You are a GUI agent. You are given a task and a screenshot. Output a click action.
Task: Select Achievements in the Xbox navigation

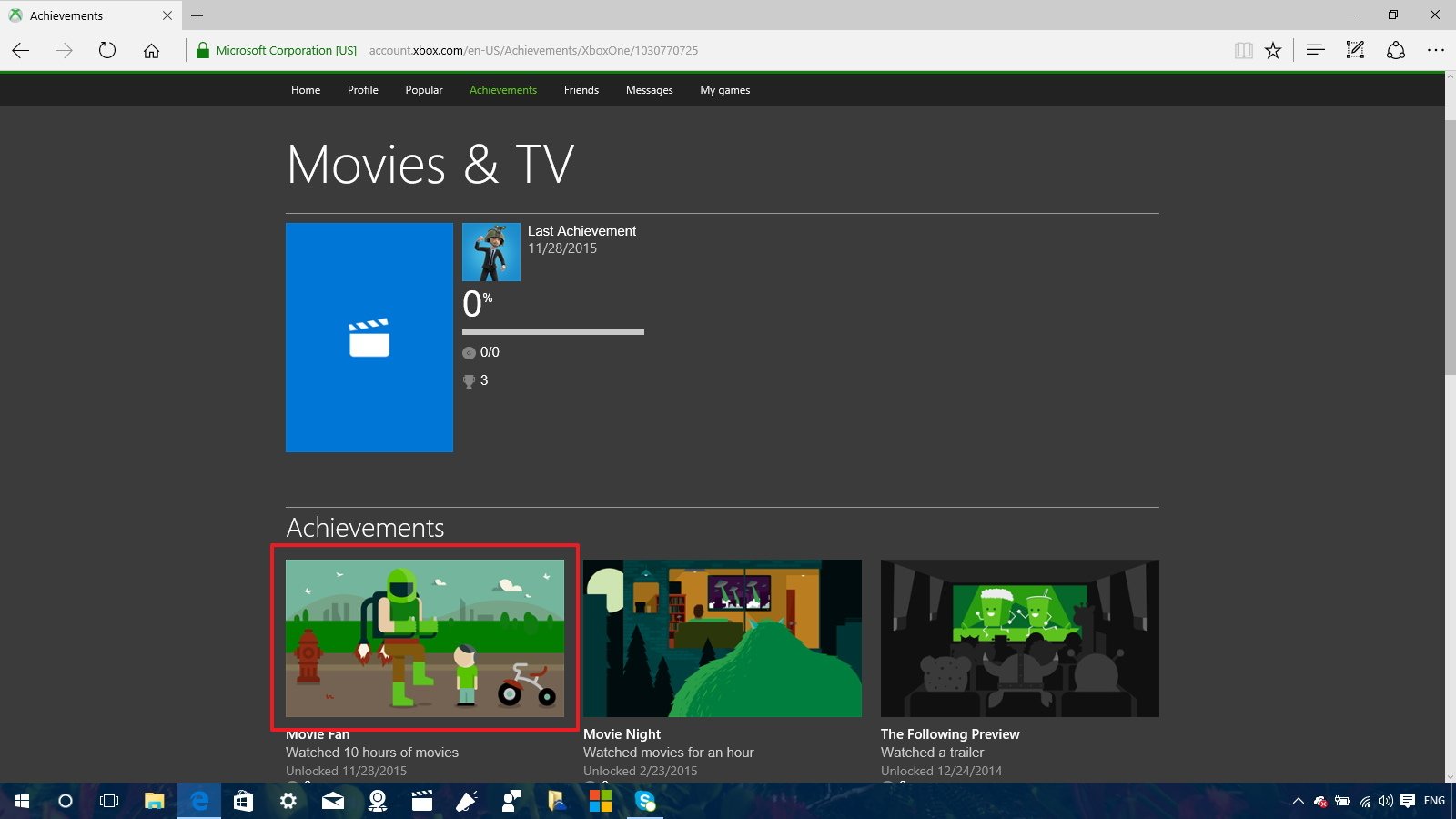[x=503, y=90]
